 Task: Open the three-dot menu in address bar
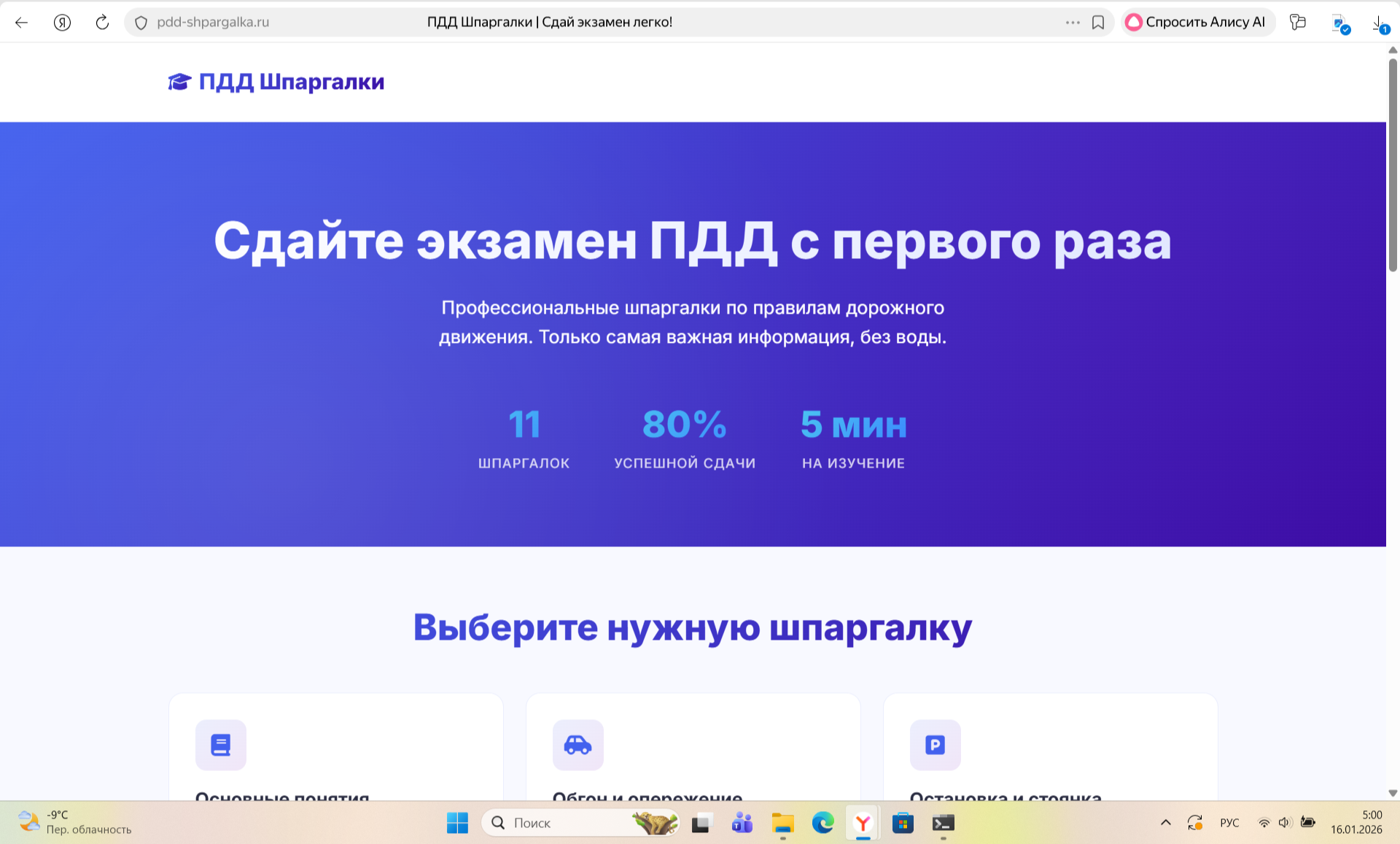point(1072,23)
